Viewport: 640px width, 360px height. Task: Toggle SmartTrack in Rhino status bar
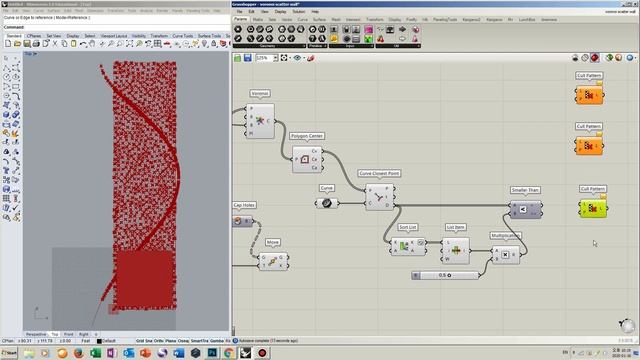tap(200, 341)
